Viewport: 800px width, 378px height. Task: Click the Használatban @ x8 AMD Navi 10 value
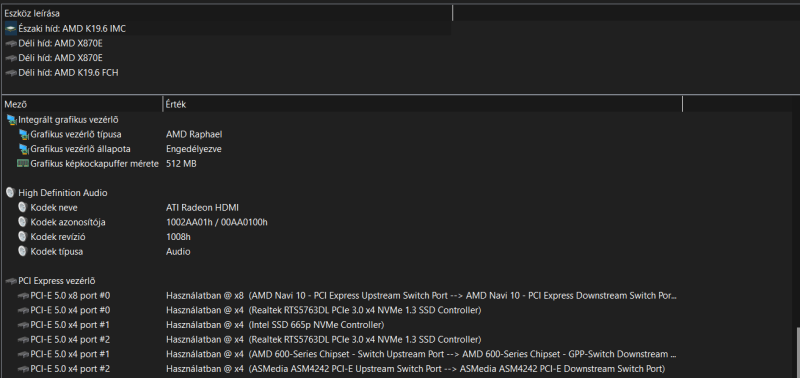coord(421,296)
